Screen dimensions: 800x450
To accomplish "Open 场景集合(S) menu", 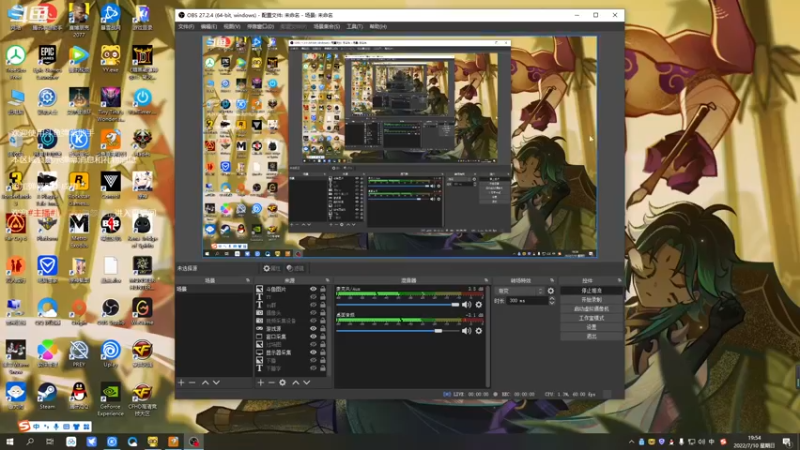I will point(327,27).
